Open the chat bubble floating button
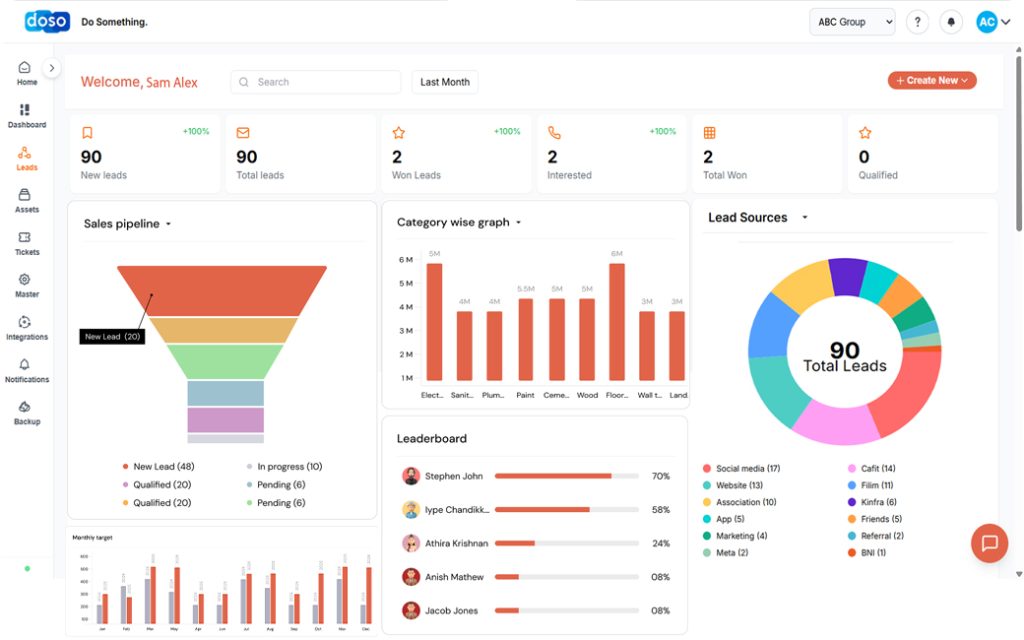This screenshot has width=1024, height=640. (989, 543)
